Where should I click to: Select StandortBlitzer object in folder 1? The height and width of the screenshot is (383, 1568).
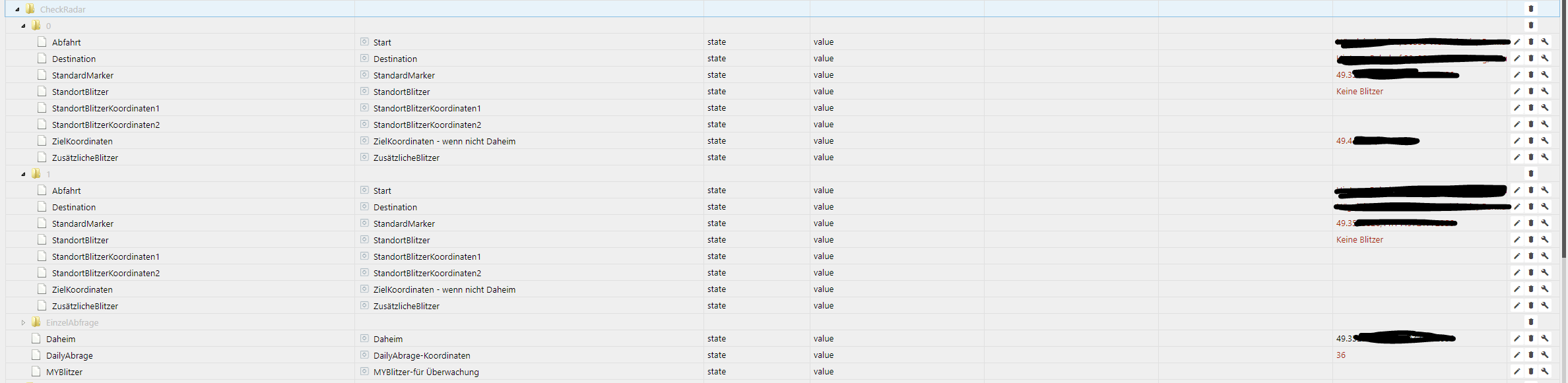81,240
